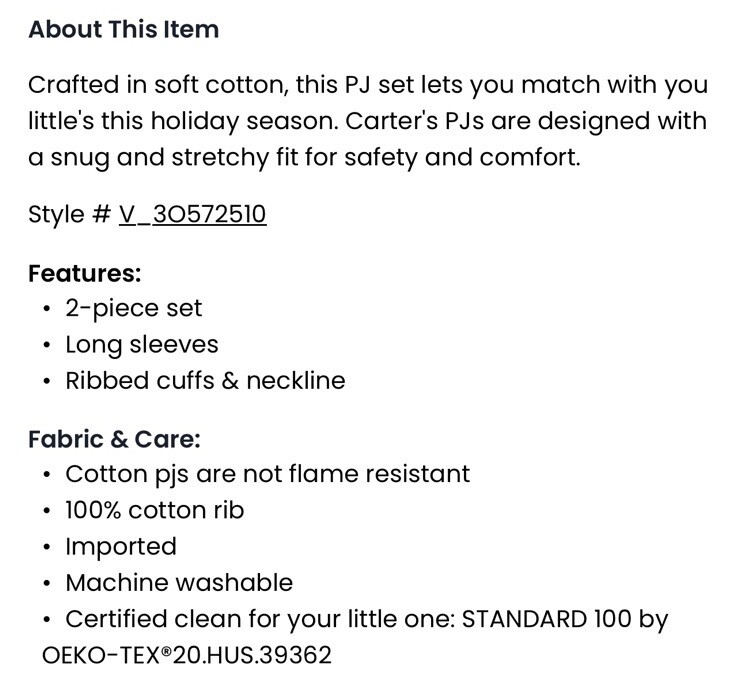The image size is (740, 676).
Task: Select the 100% cotton rib item
Action: pos(154,510)
